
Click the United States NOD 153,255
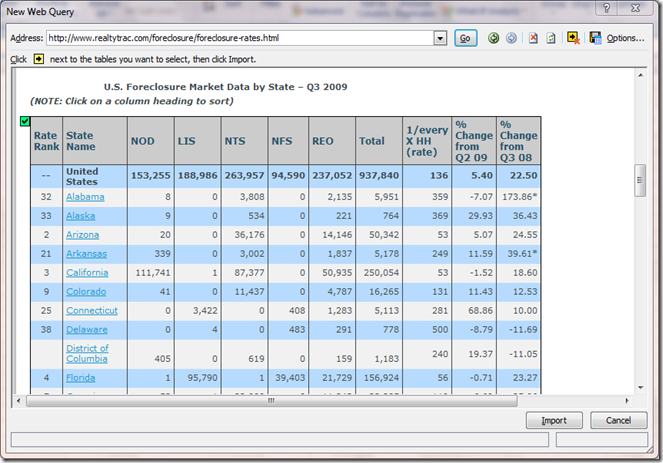pyautogui.click(x=151, y=175)
